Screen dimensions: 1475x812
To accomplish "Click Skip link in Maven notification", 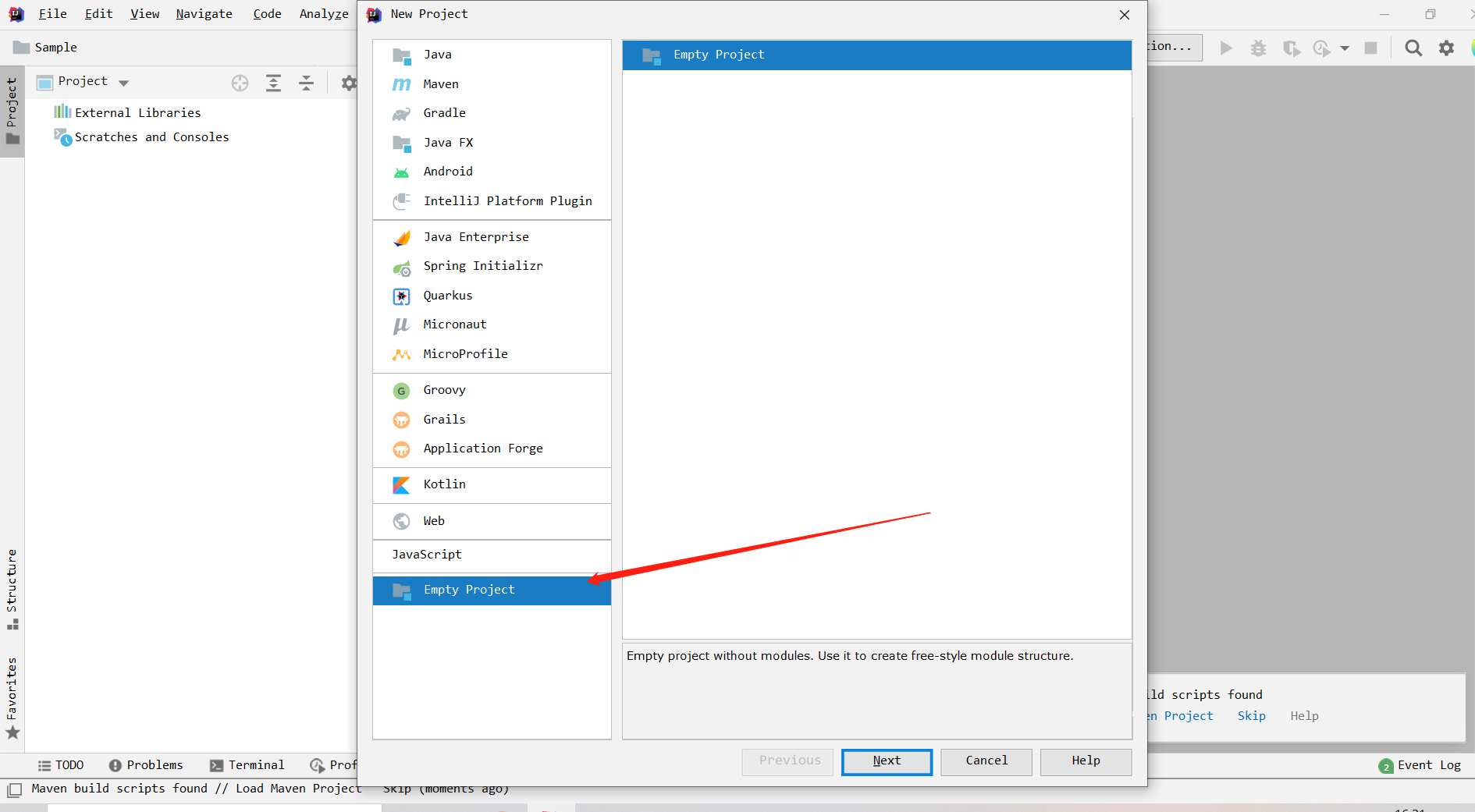I will (1252, 716).
